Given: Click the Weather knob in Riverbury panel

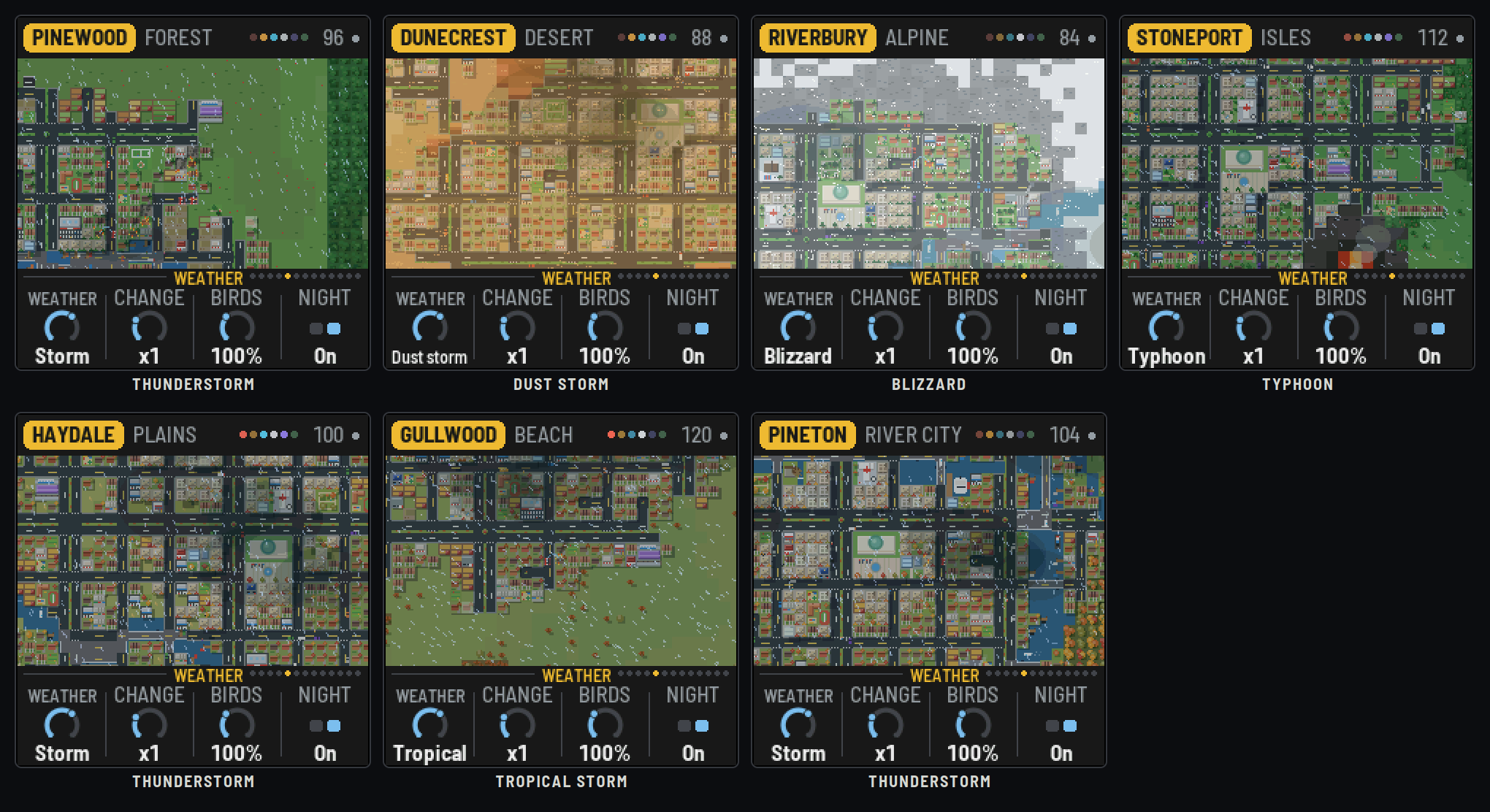Looking at the screenshot, I should 798,327.
